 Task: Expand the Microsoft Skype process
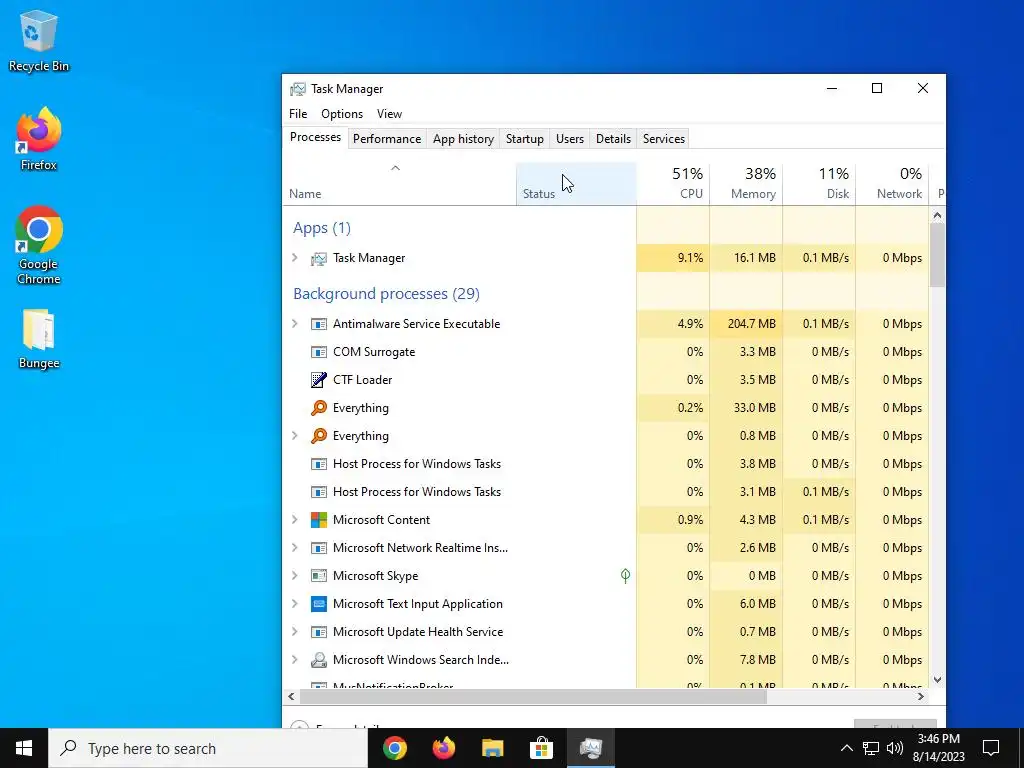pos(295,576)
